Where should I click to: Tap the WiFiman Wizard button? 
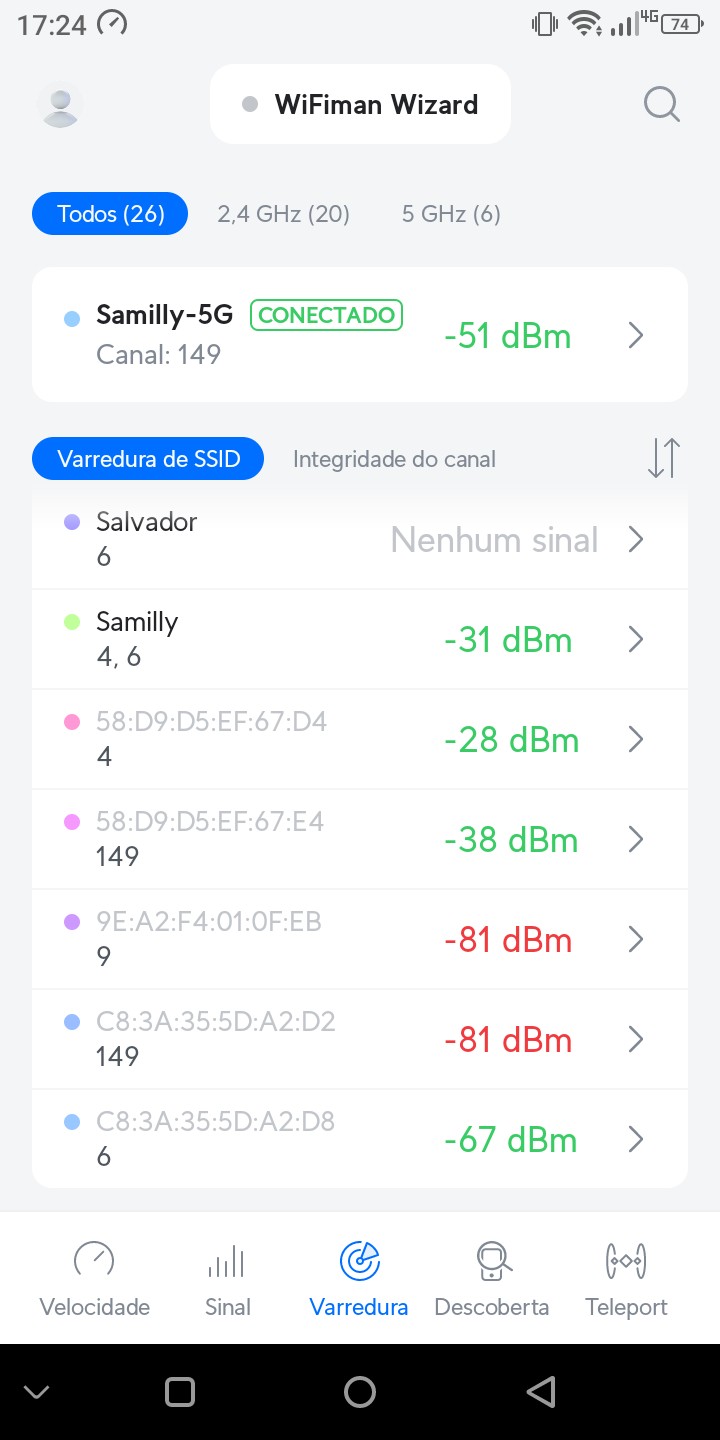(360, 105)
